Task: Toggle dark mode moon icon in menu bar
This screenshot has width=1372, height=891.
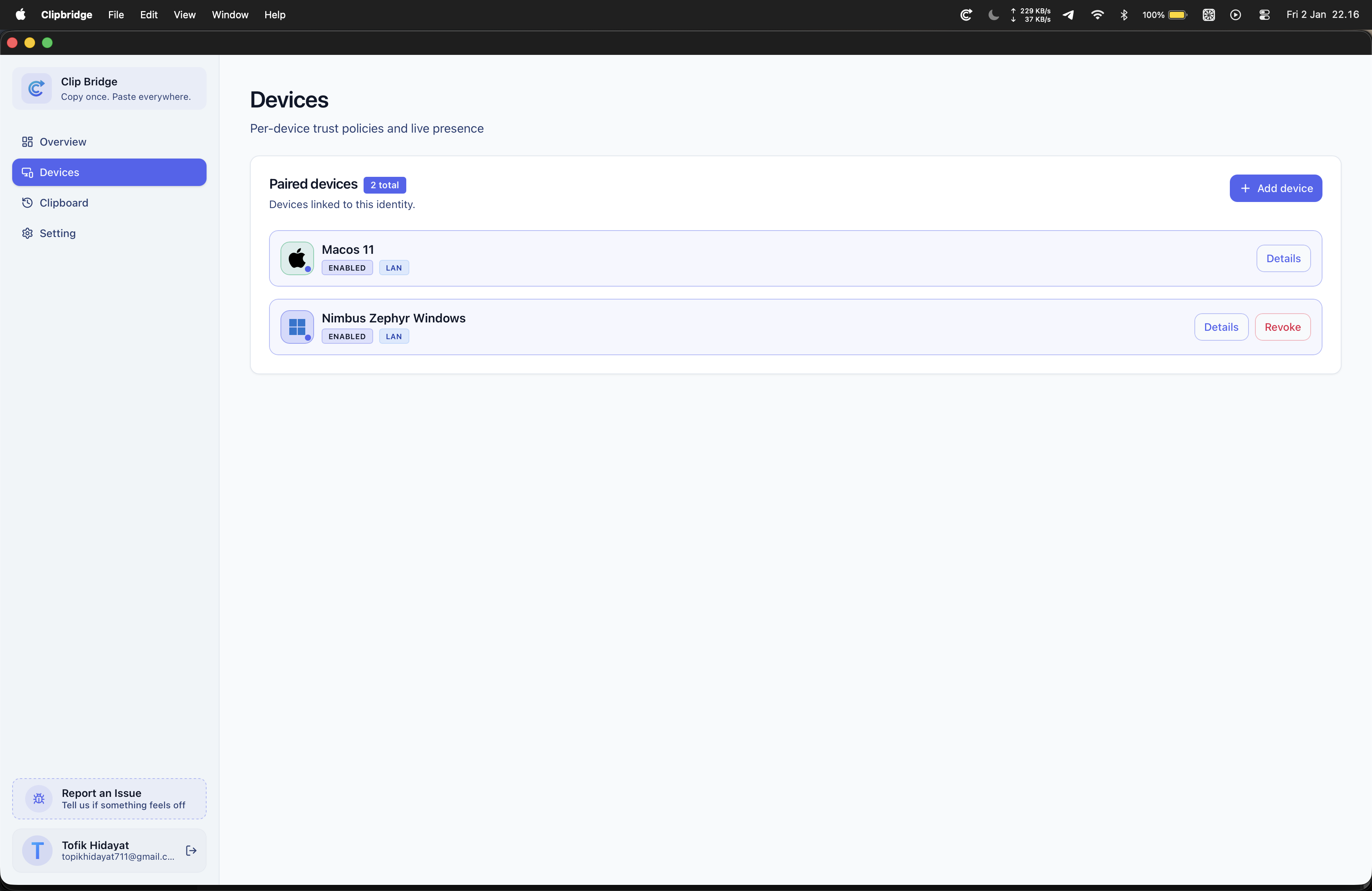Action: [993, 14]
